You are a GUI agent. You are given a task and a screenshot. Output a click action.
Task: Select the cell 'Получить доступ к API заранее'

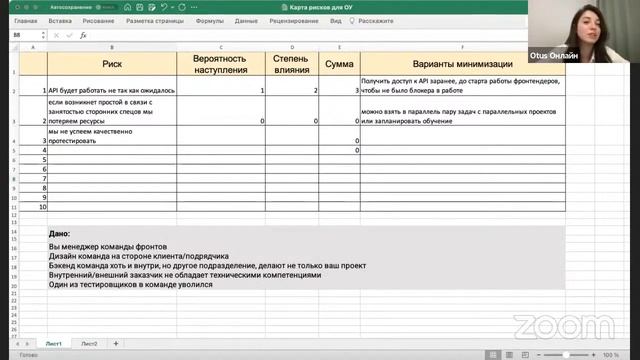tap(463, 86)
